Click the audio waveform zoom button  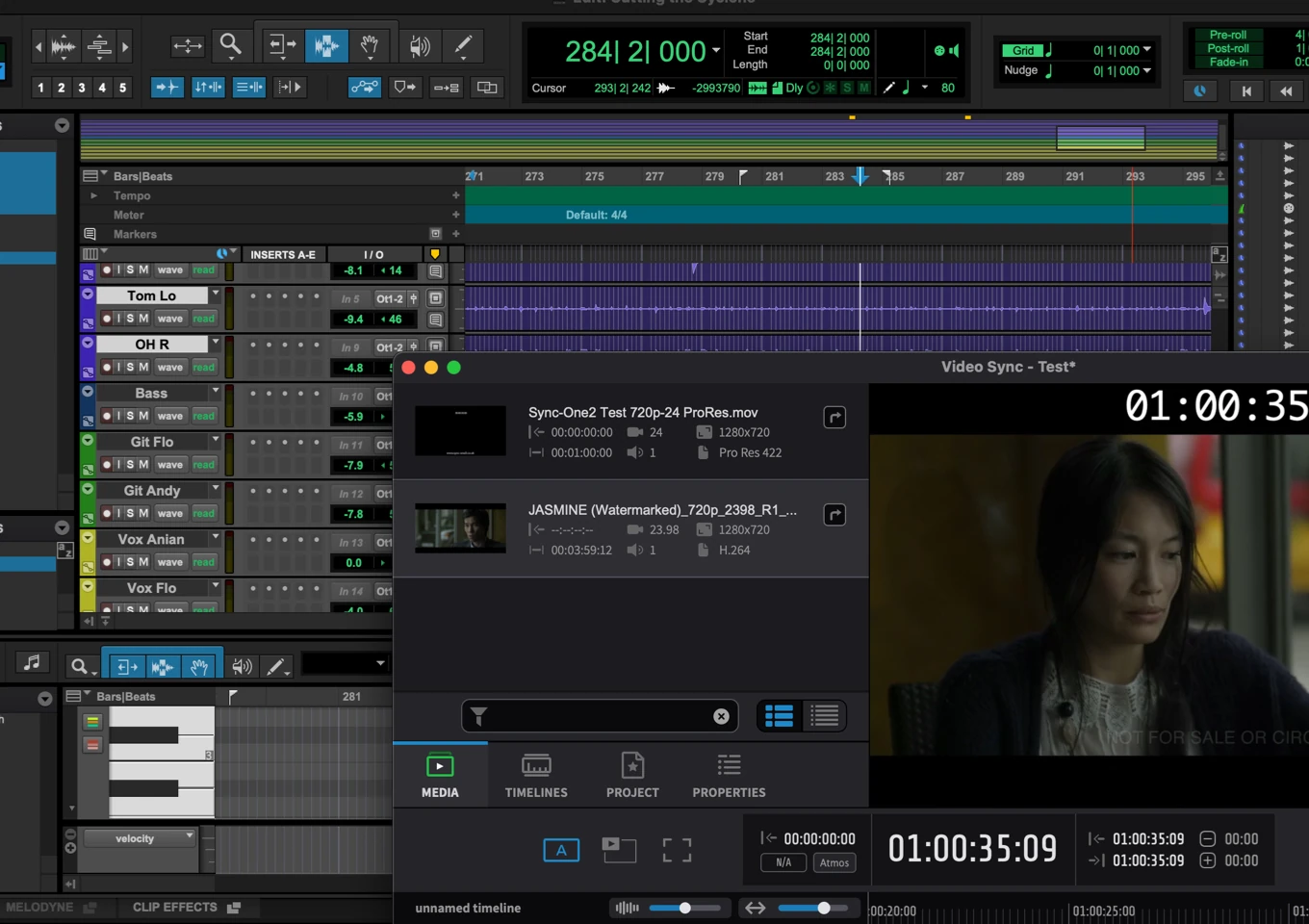[x=64, y=46]
